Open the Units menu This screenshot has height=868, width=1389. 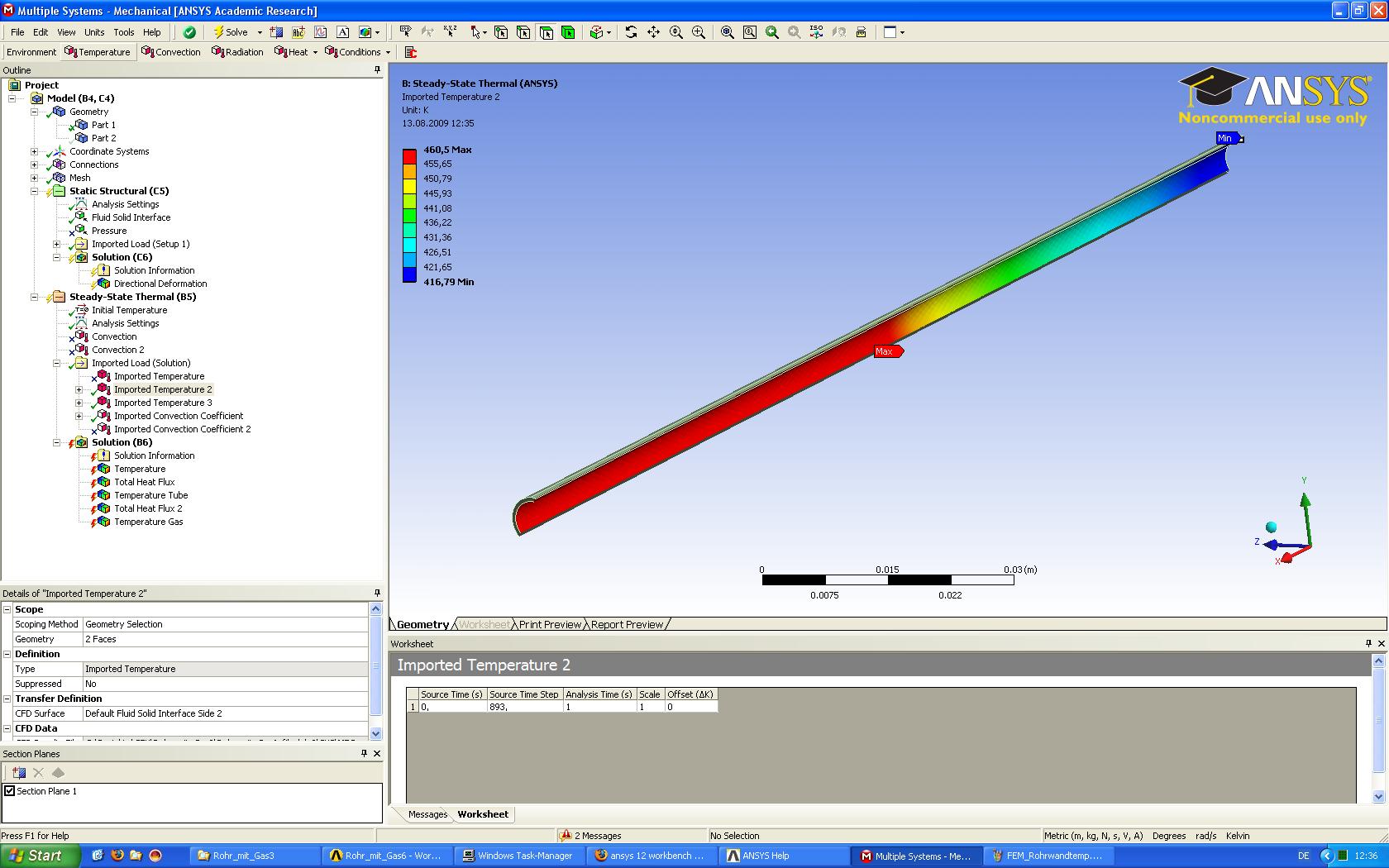(x=94, y=32)
